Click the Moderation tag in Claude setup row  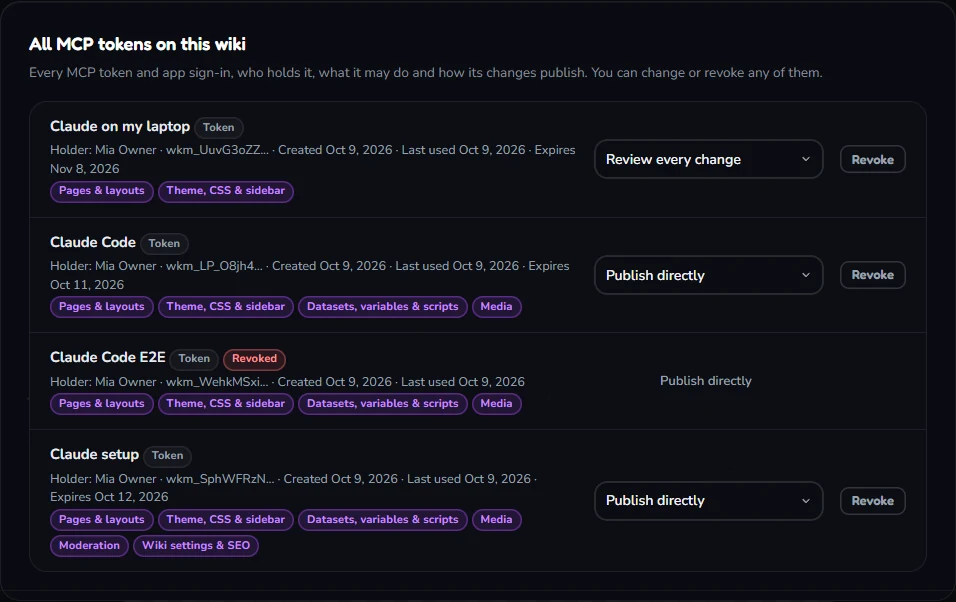click(x=89, y=546)
